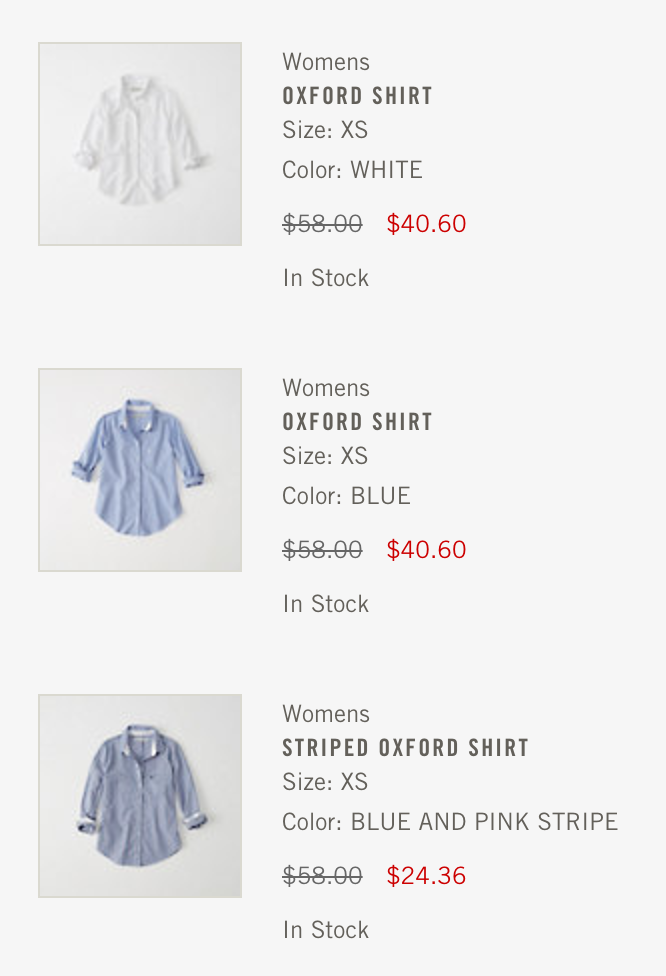The width and height of the screenshot is (666, 976).
Task: Click In Stock under the blue shirt
Action: [326, 604]
